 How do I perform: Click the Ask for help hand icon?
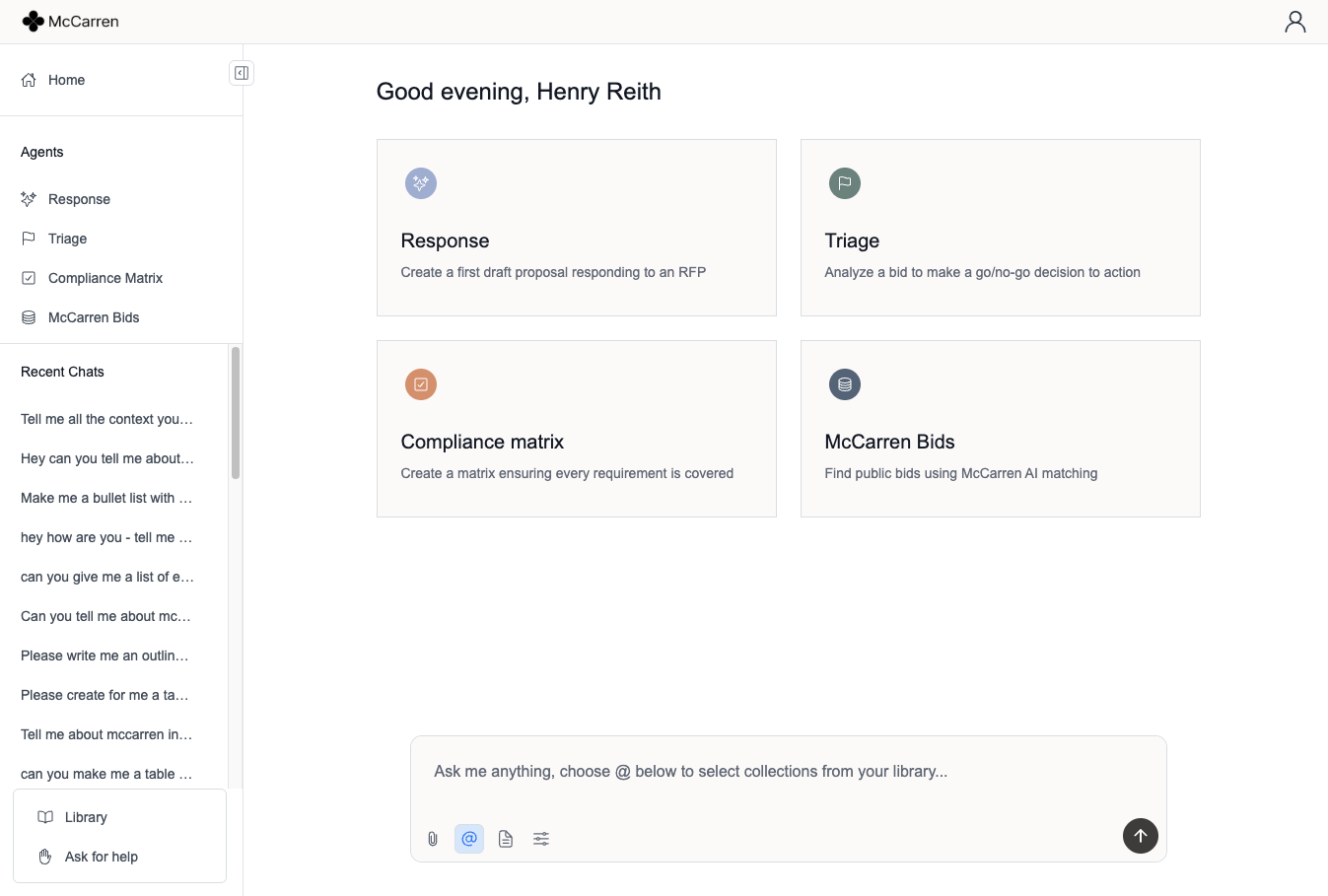coord(45,857)
